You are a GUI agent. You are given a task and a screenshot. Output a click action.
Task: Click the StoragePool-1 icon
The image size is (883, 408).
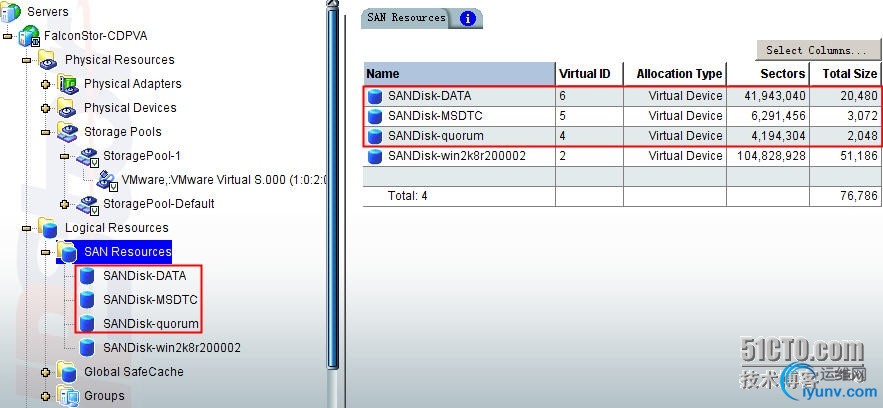[87, 157]
